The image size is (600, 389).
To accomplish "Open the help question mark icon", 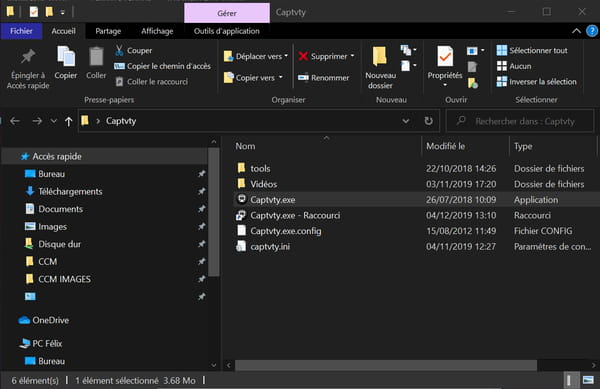I will (592, 31).
